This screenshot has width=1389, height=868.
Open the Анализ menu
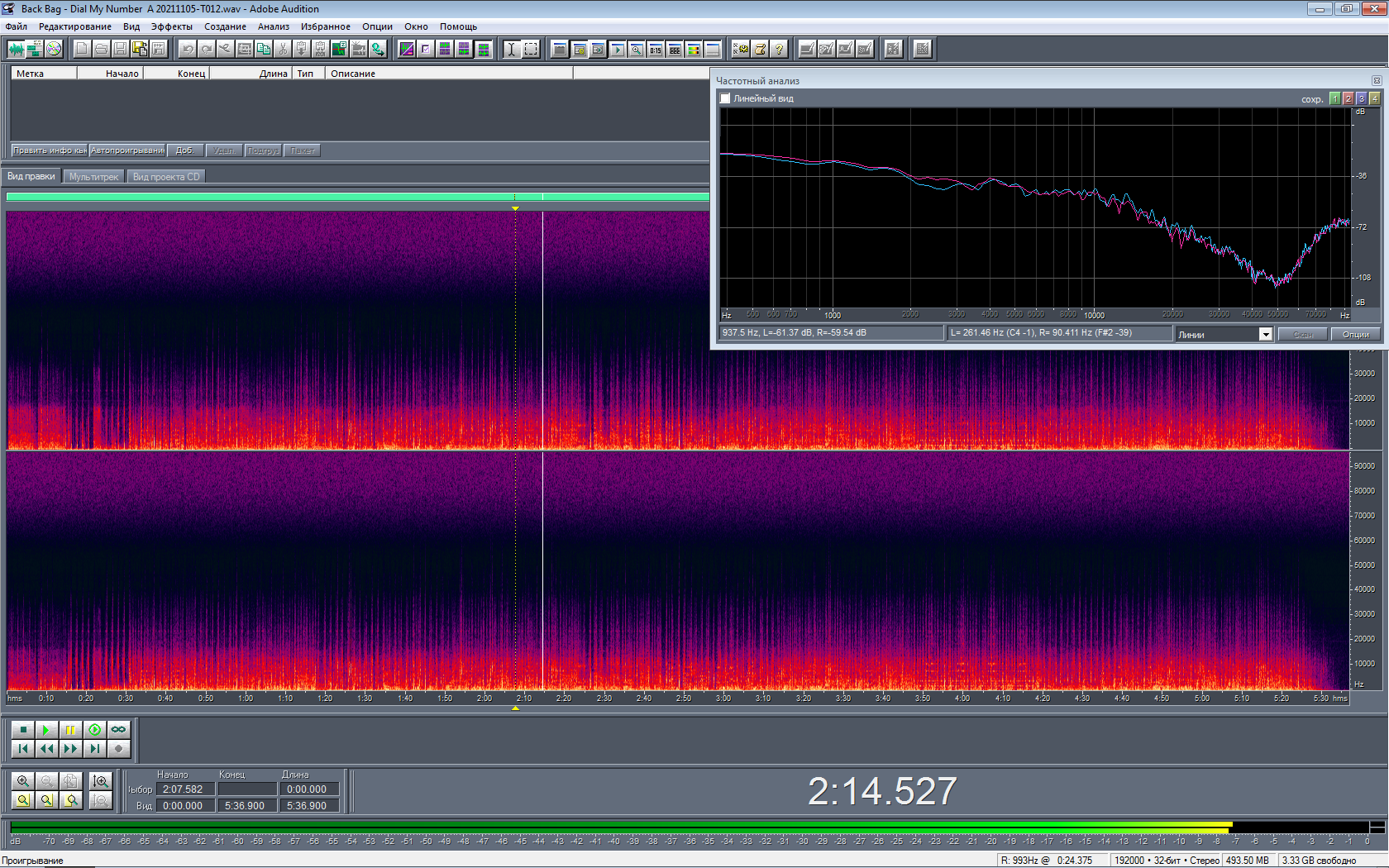click(273, 26)
